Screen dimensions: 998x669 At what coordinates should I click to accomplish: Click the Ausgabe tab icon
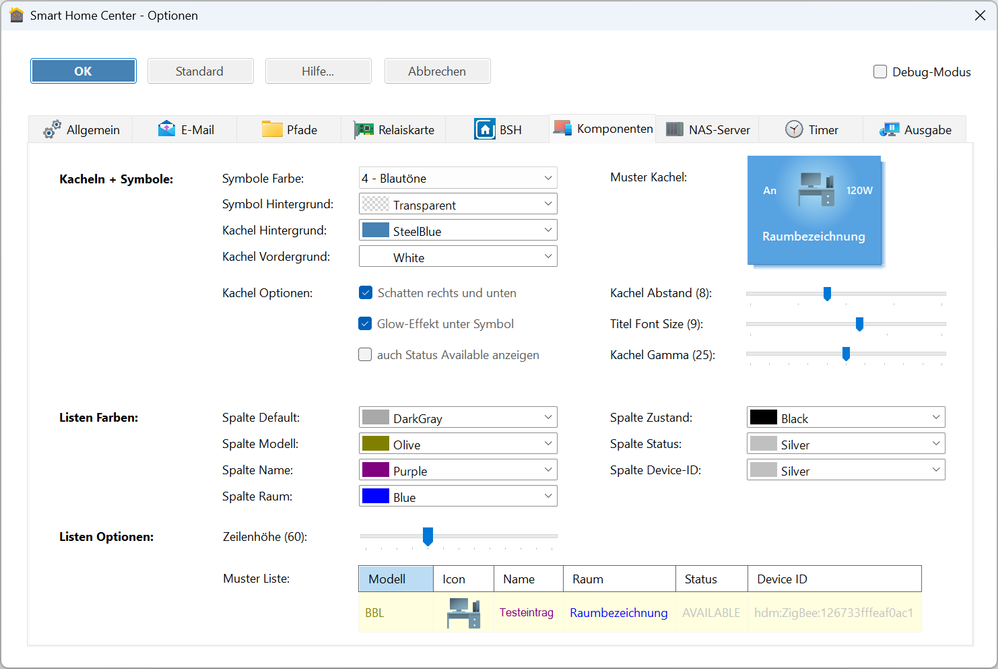[888, 129]
